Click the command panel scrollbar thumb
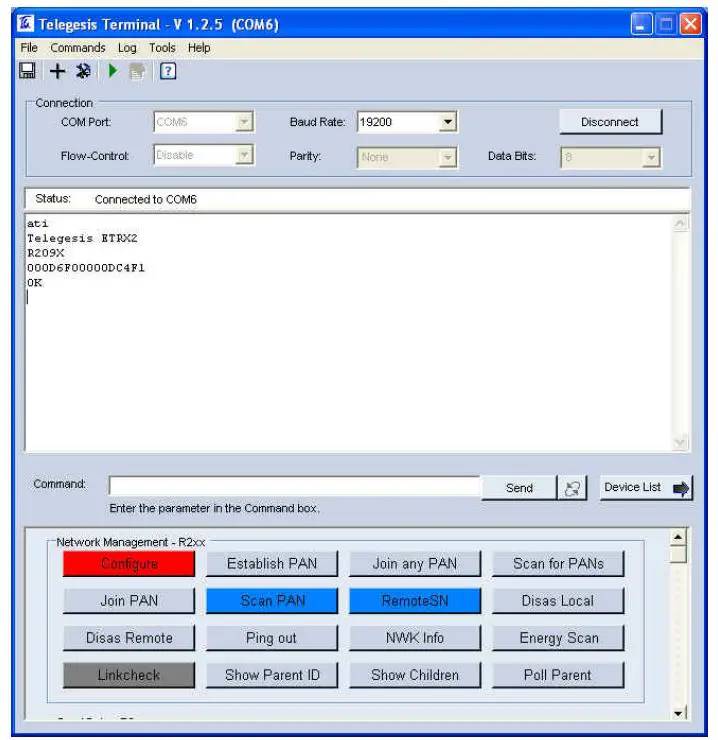 coord(678,555)
